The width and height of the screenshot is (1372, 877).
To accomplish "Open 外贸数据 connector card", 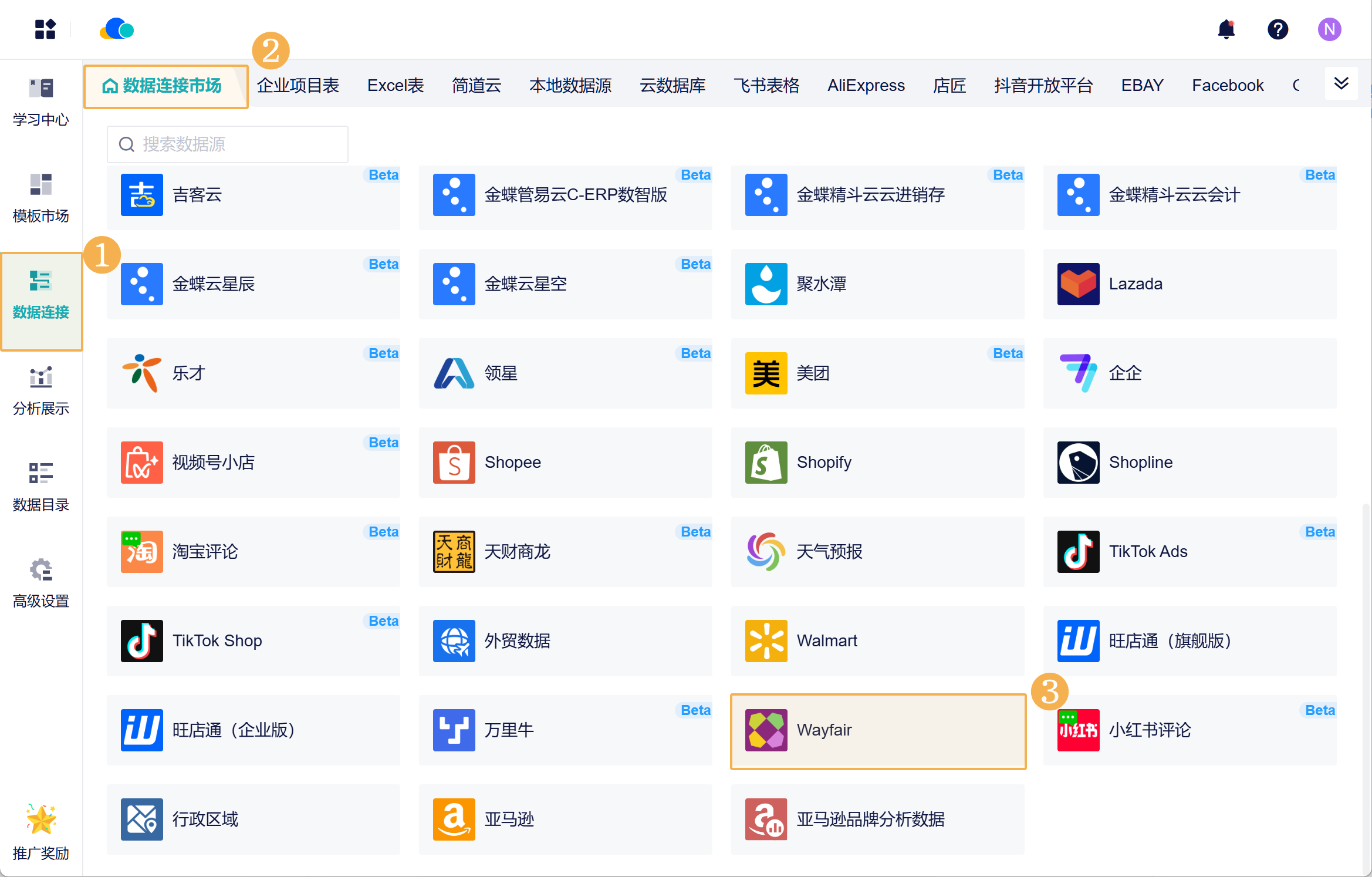I will click(x=566, y=641).
